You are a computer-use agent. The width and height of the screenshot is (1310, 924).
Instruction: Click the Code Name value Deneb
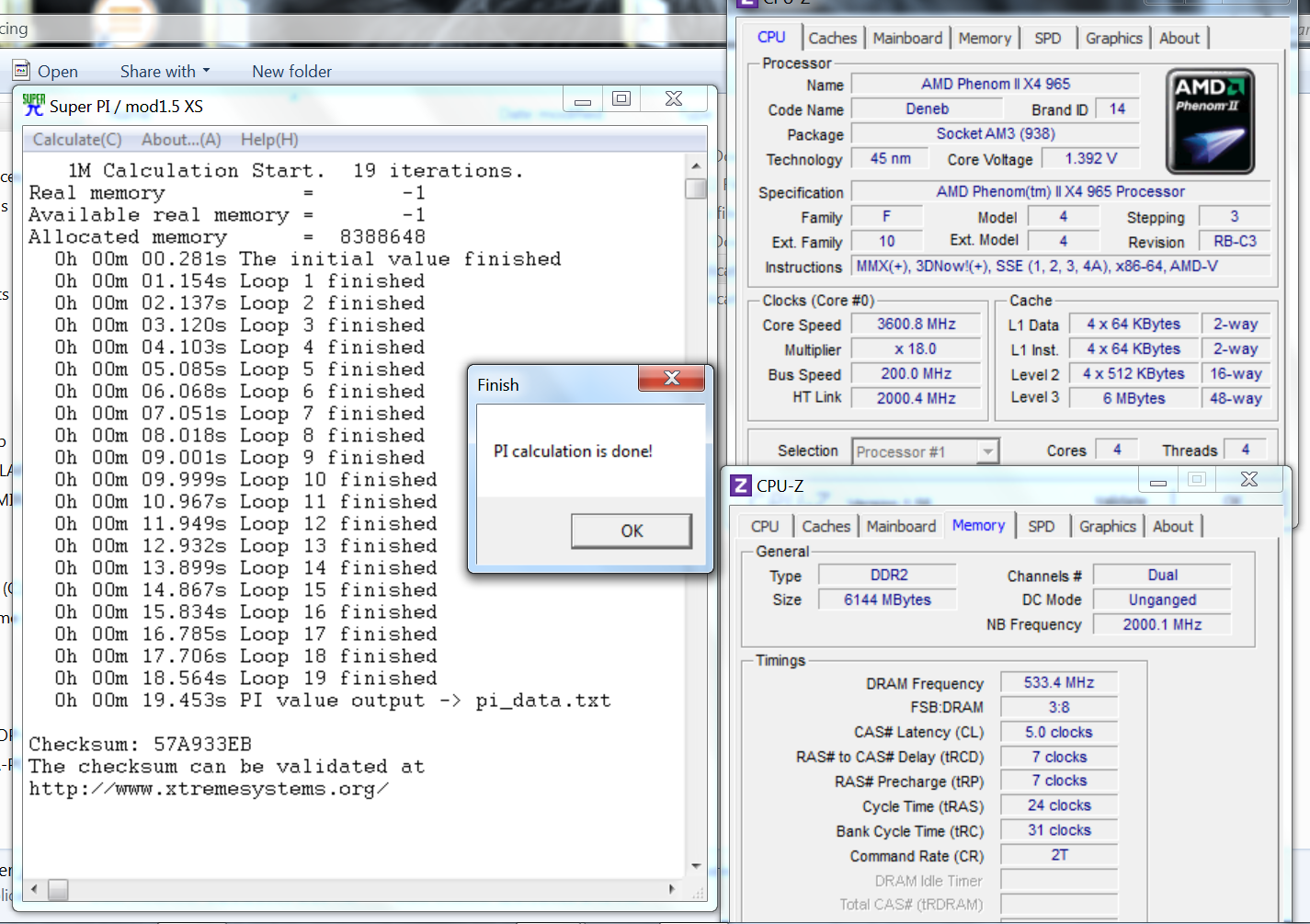[928, 108]
